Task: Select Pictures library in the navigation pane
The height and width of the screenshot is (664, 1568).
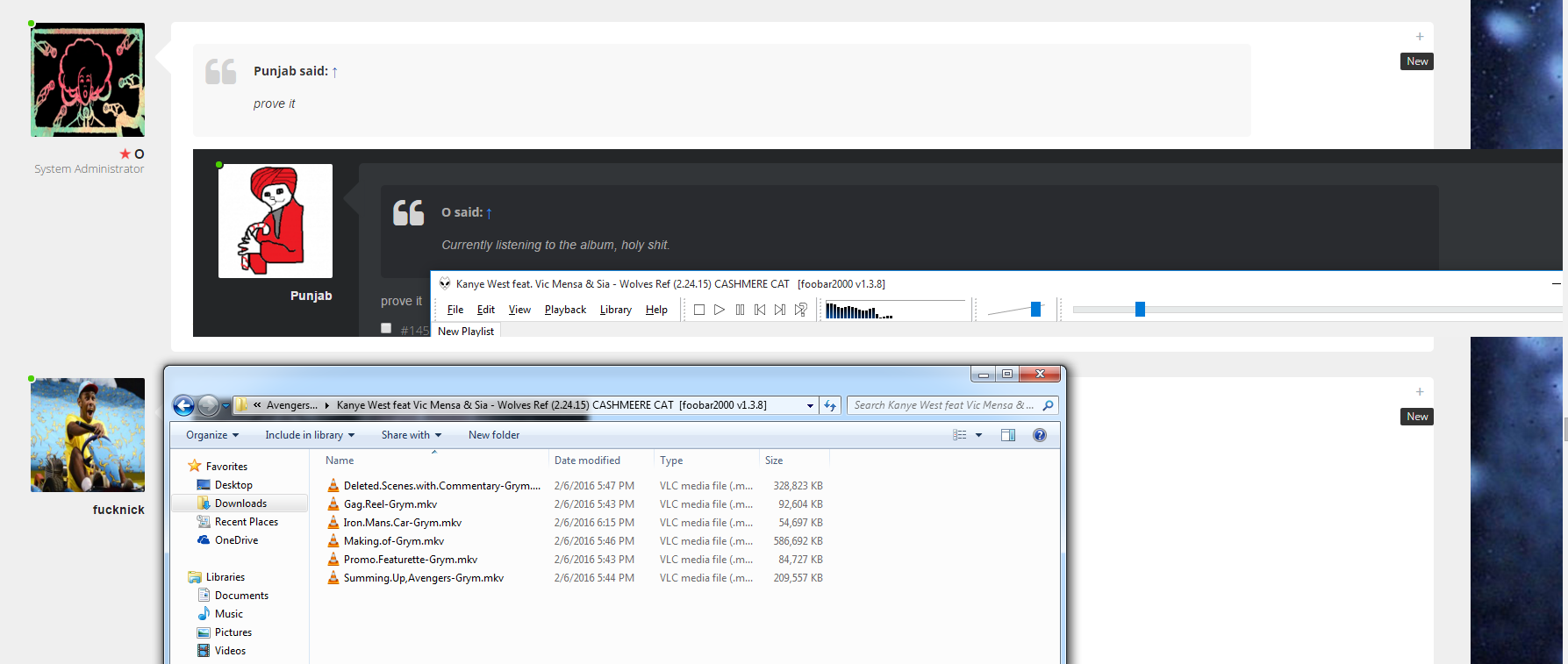Action: 225,632
